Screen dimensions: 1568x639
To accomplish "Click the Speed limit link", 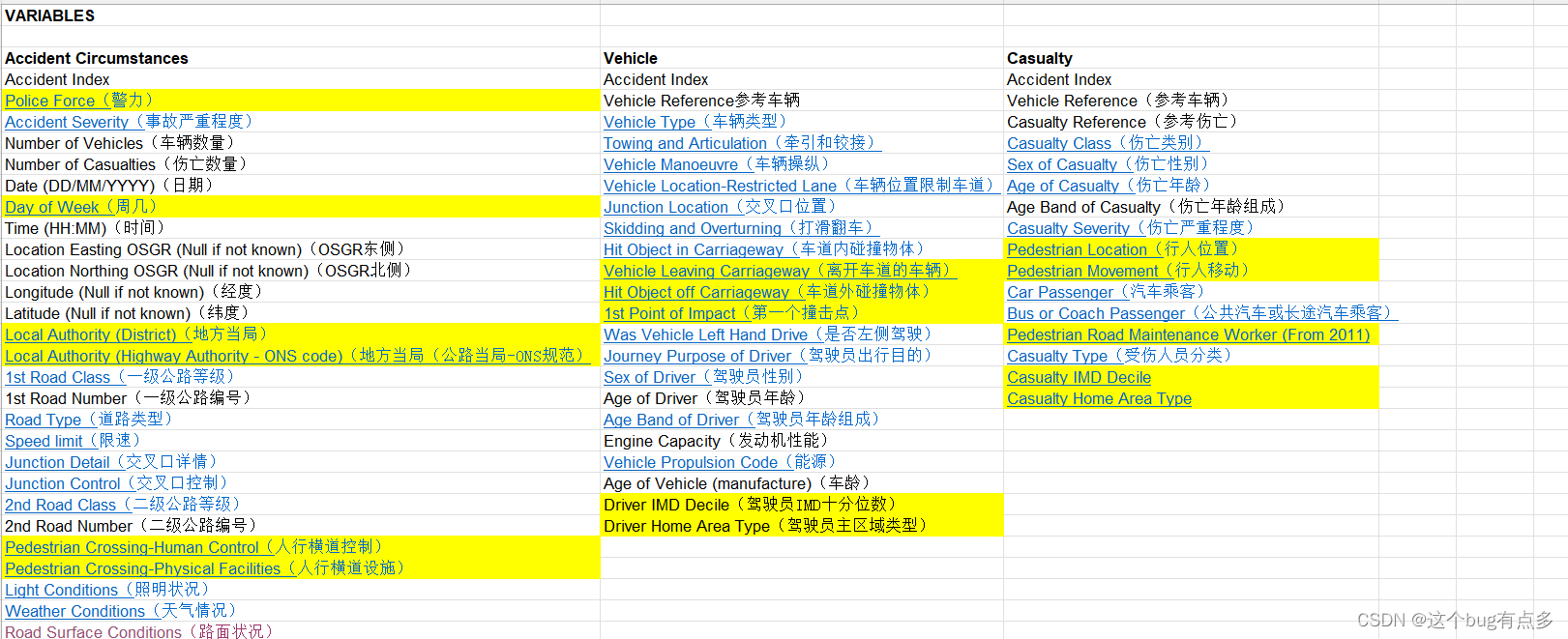I will 74,441.
